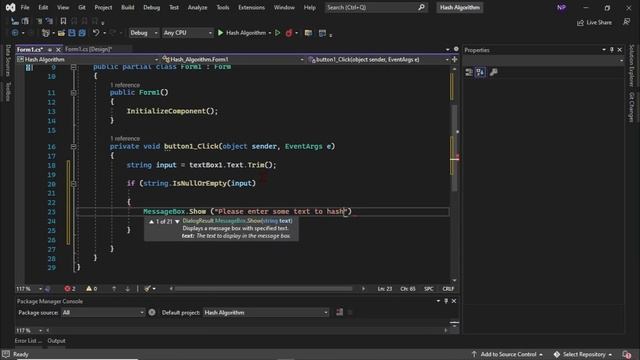Click Live Share button
This screenshot has height=360, width=640.
[594, 22]
